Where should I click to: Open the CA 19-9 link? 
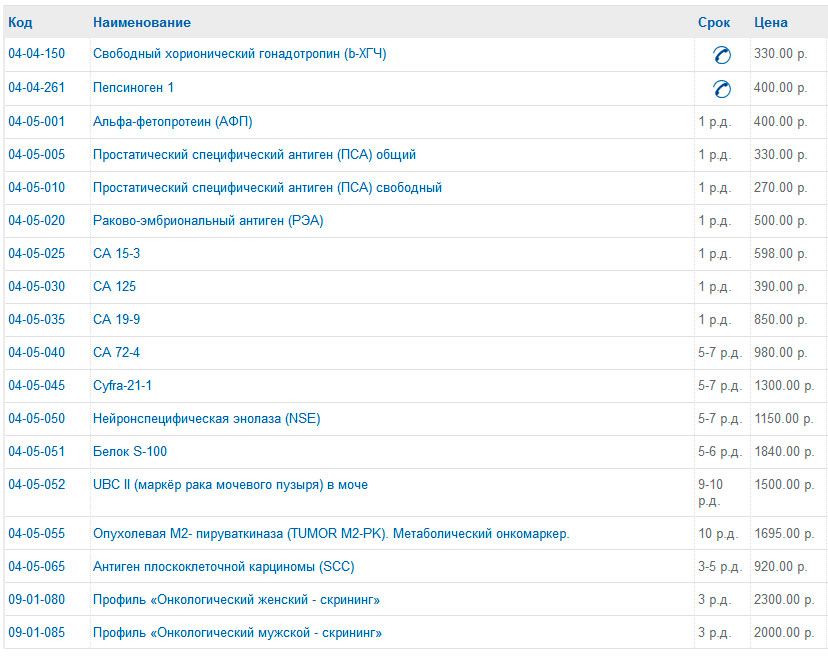pyautogui.click(x=116, y=320)
